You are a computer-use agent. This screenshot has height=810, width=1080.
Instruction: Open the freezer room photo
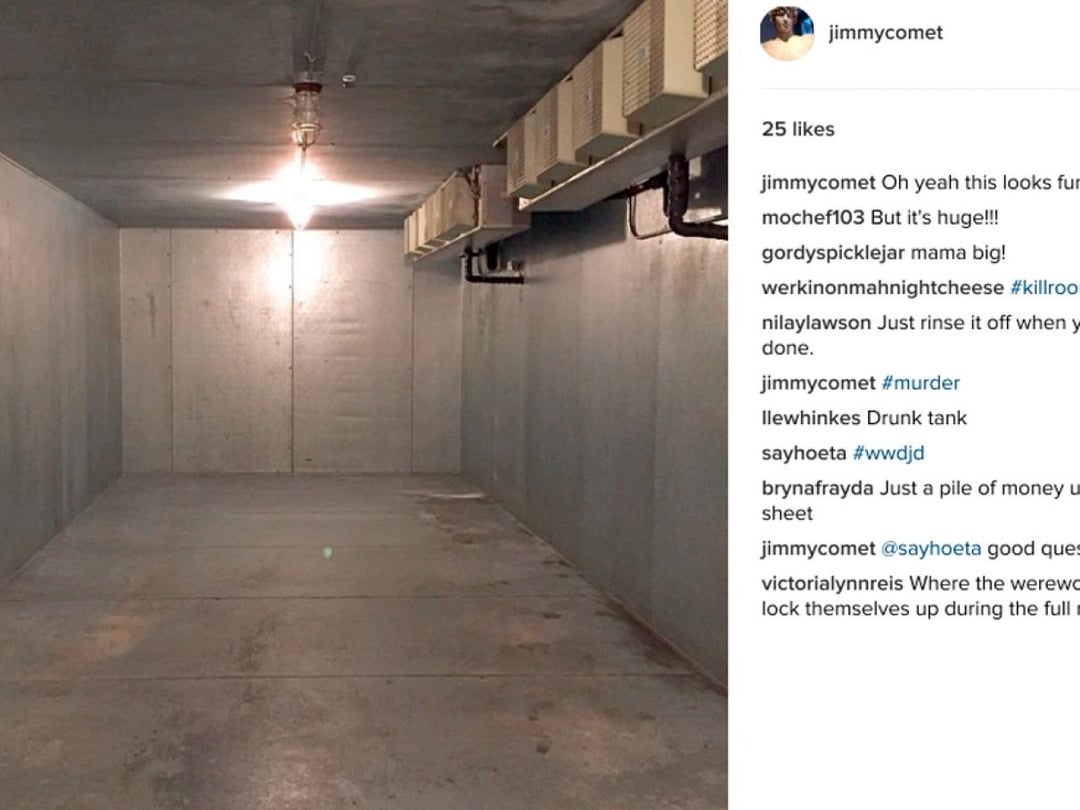pyautogui.click(x=364, y=405)
